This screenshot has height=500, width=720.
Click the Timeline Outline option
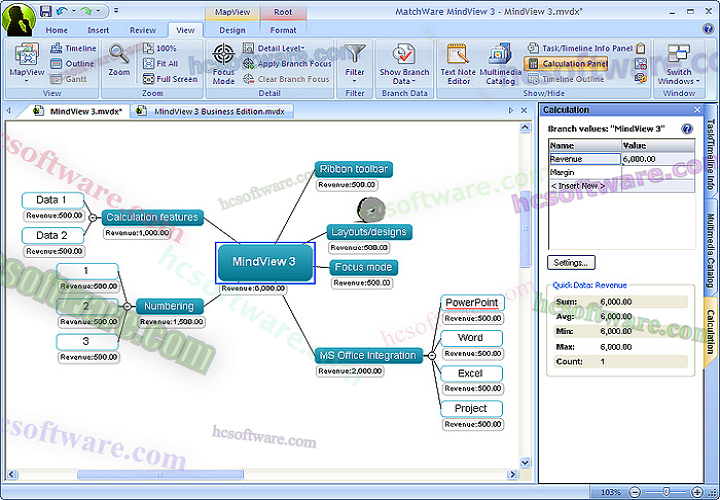(x=566, y=79)
